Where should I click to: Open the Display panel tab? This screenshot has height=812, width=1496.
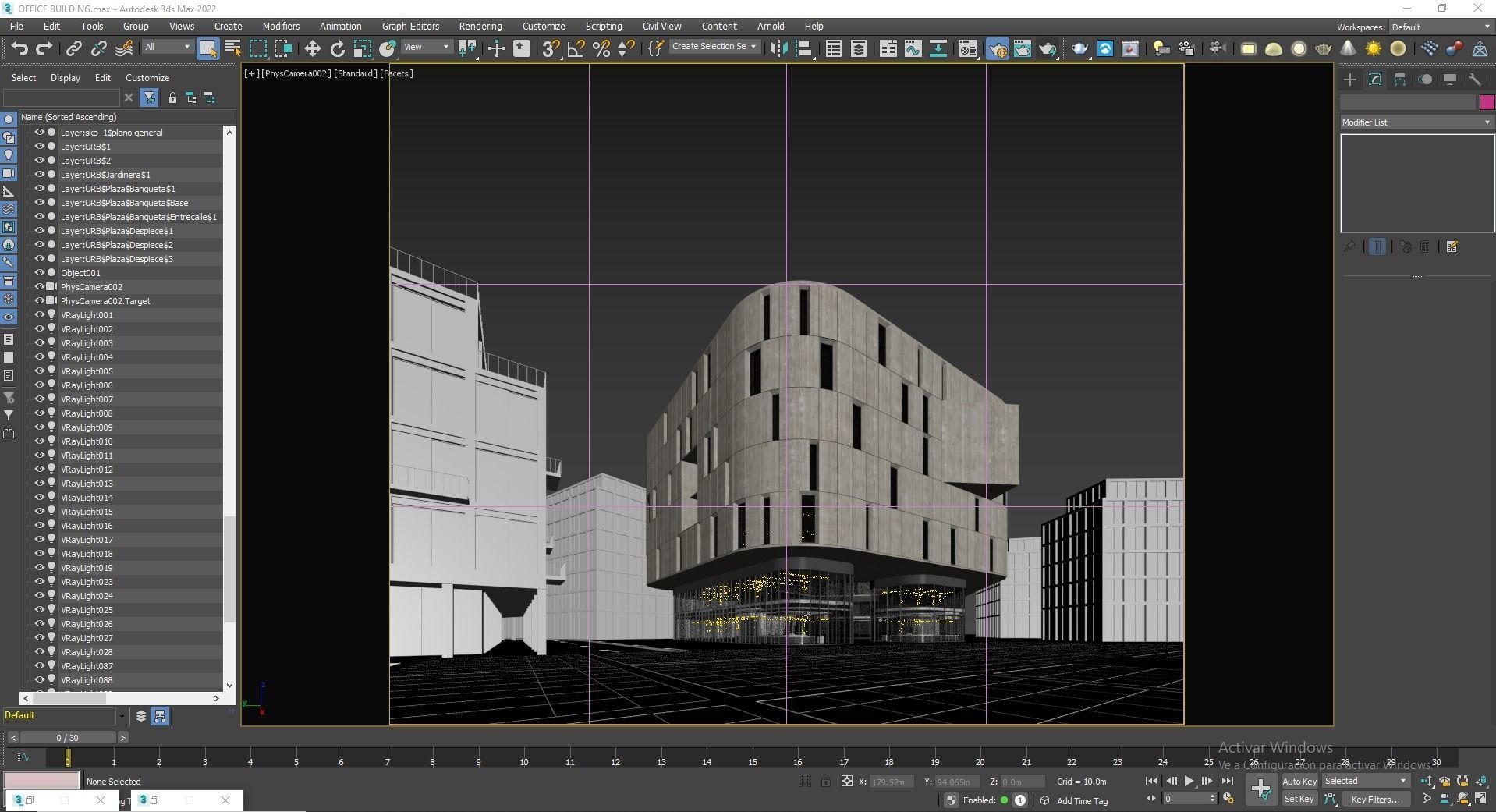(x=1450, y=80)
